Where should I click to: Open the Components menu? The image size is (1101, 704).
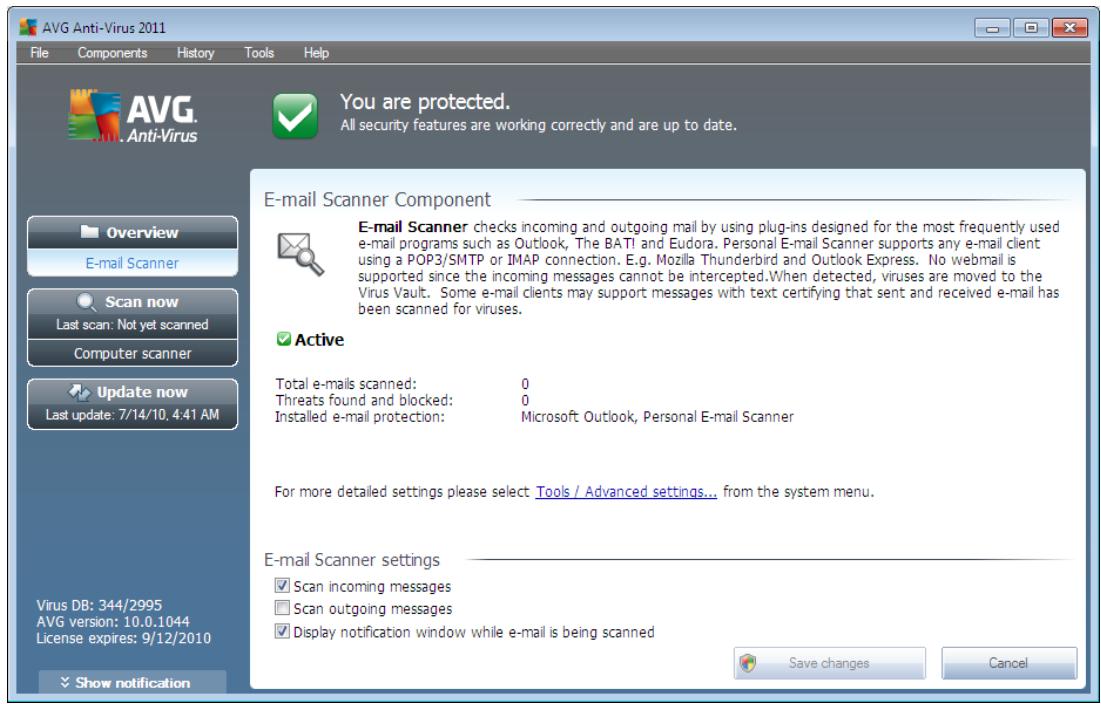coord(112,53)
